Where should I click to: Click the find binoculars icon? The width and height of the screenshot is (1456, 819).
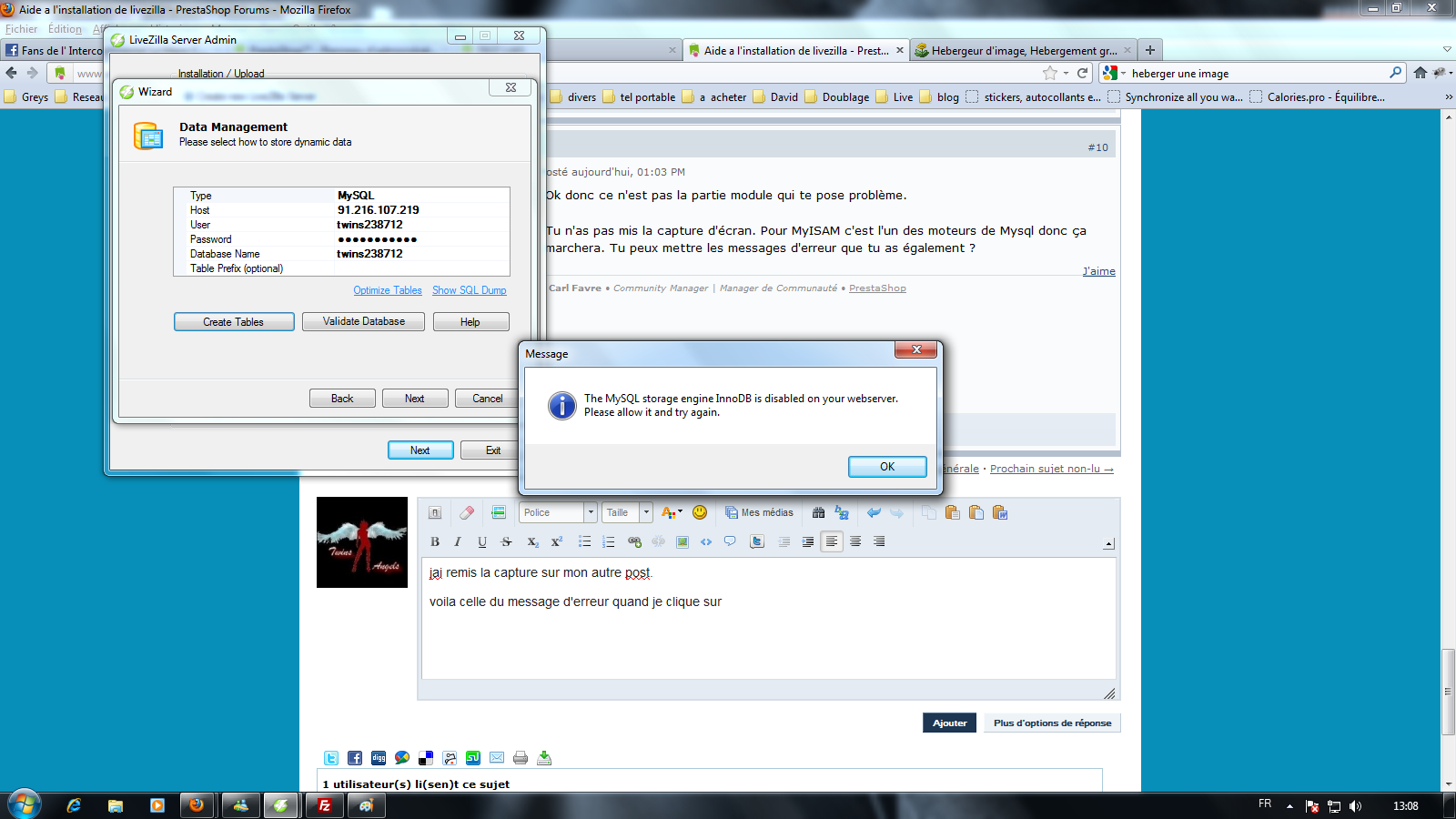click(818, 512)
